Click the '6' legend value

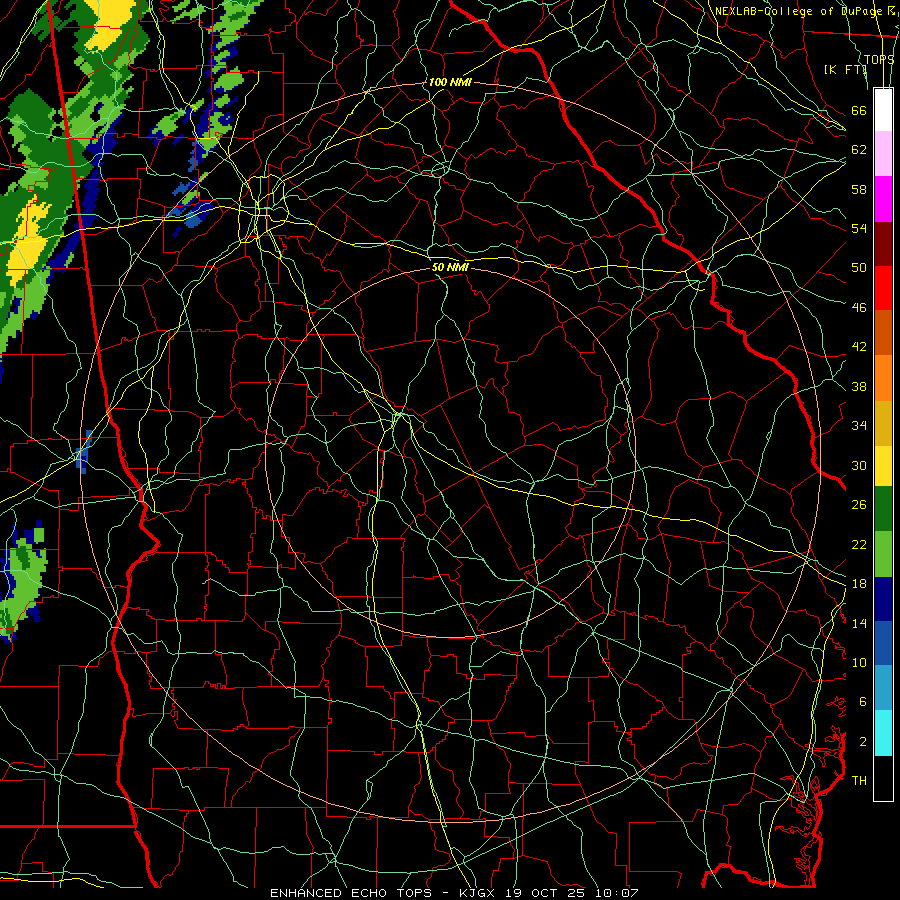point(863,702)
